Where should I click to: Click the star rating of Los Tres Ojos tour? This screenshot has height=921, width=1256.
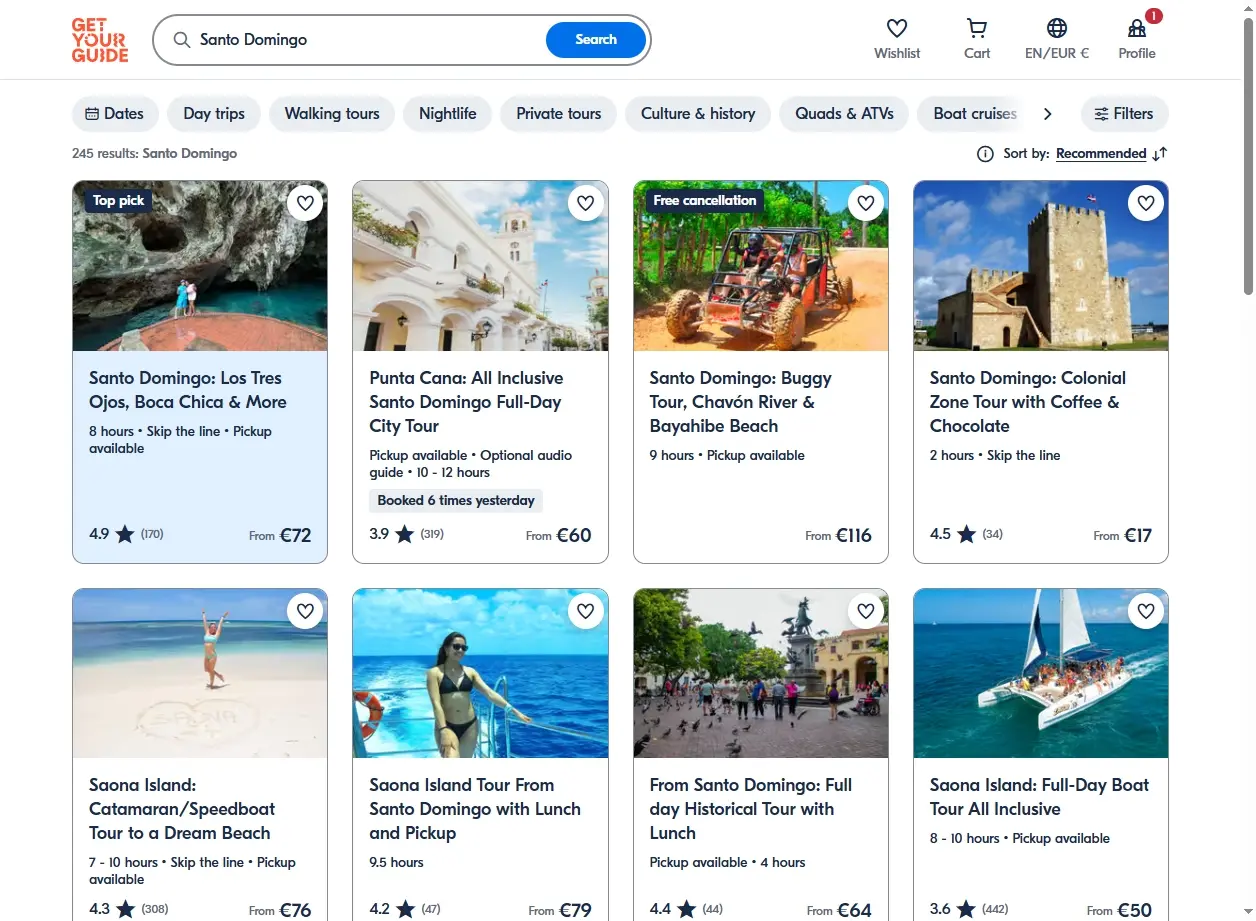click(125, 534)
